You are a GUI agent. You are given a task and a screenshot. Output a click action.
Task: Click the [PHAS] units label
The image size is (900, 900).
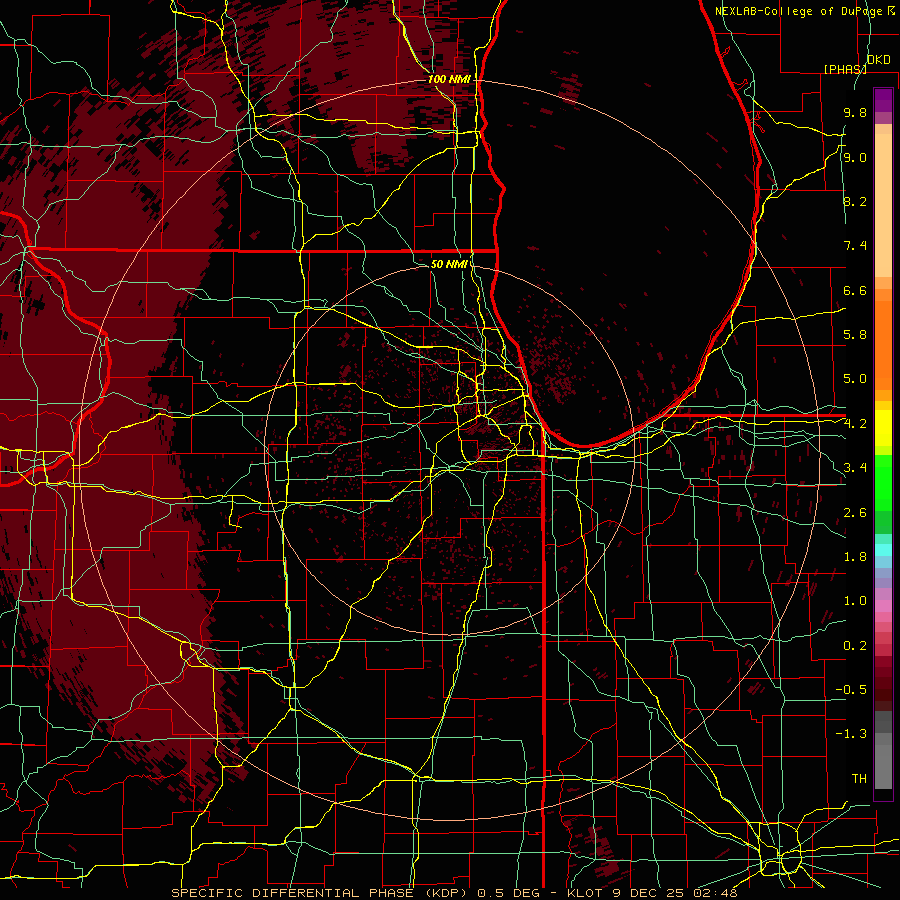tap(845, 69)
